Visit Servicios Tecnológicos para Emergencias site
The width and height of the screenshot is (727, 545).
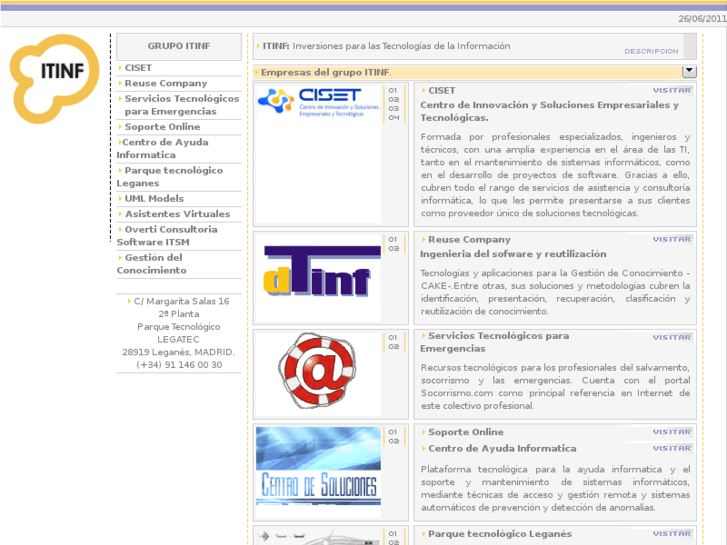[672, 337]
